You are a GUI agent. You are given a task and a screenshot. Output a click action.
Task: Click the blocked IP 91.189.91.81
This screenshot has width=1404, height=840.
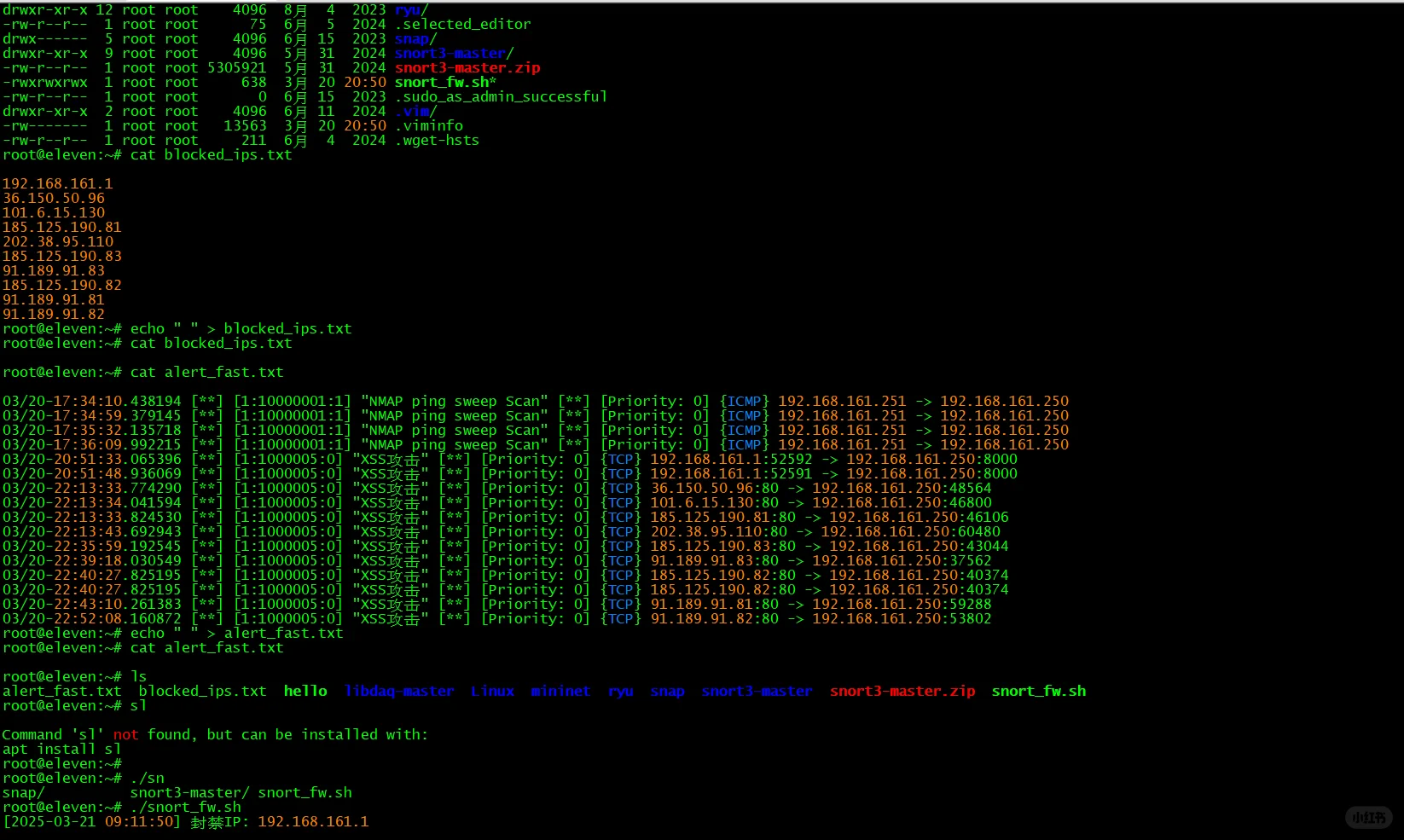pos(54,299)
